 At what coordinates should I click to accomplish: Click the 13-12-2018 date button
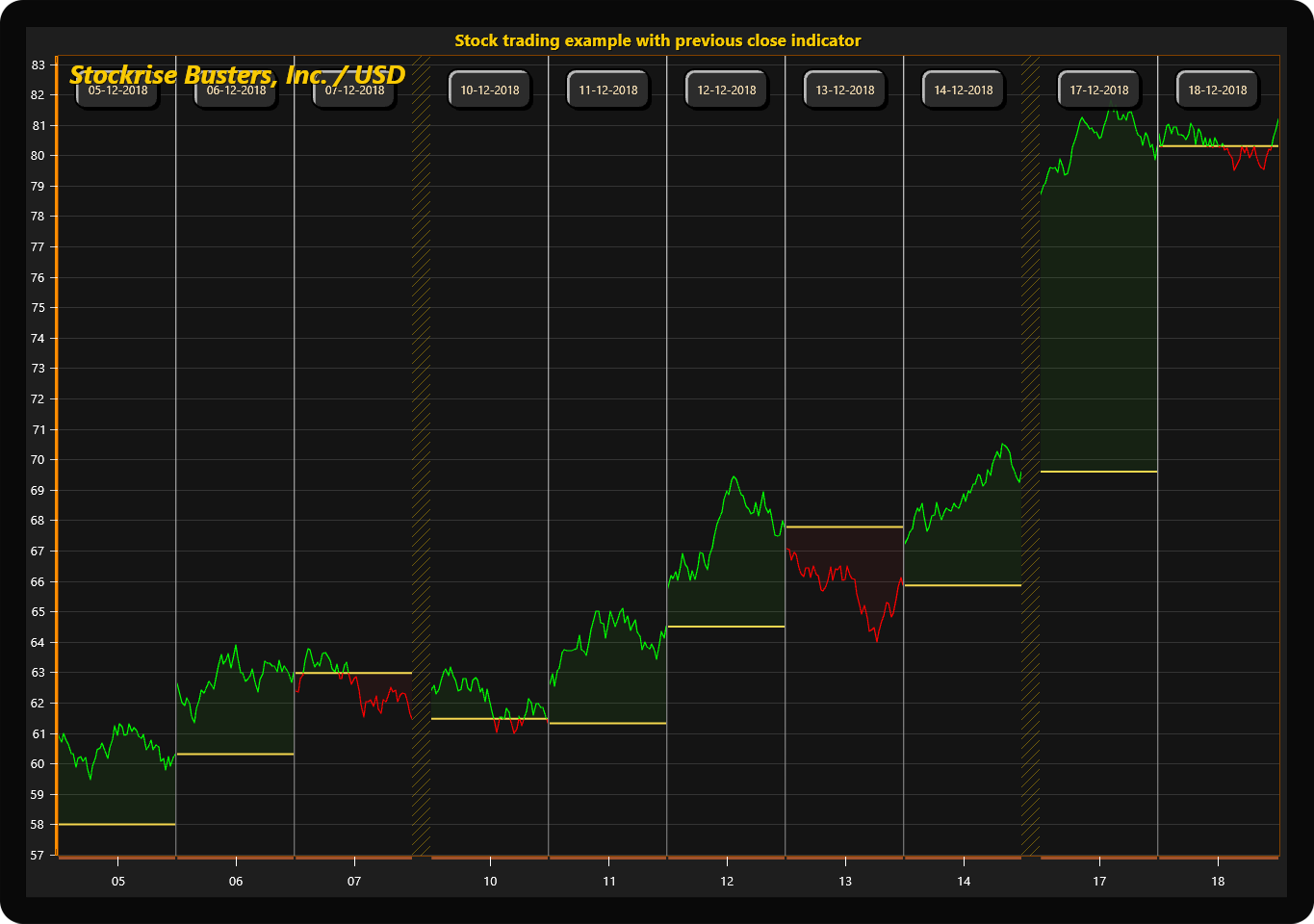(x=844, y=90)
